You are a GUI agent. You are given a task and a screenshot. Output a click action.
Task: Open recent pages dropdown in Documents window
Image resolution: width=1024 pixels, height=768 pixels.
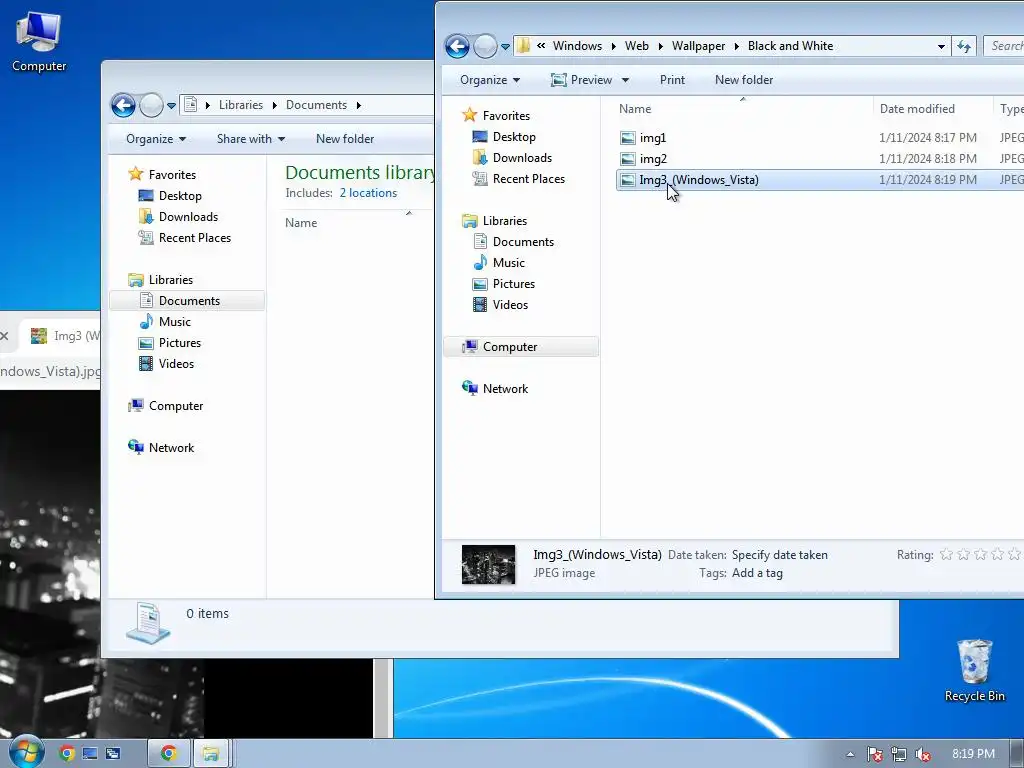pyautogui.click(x=171, y=105)
